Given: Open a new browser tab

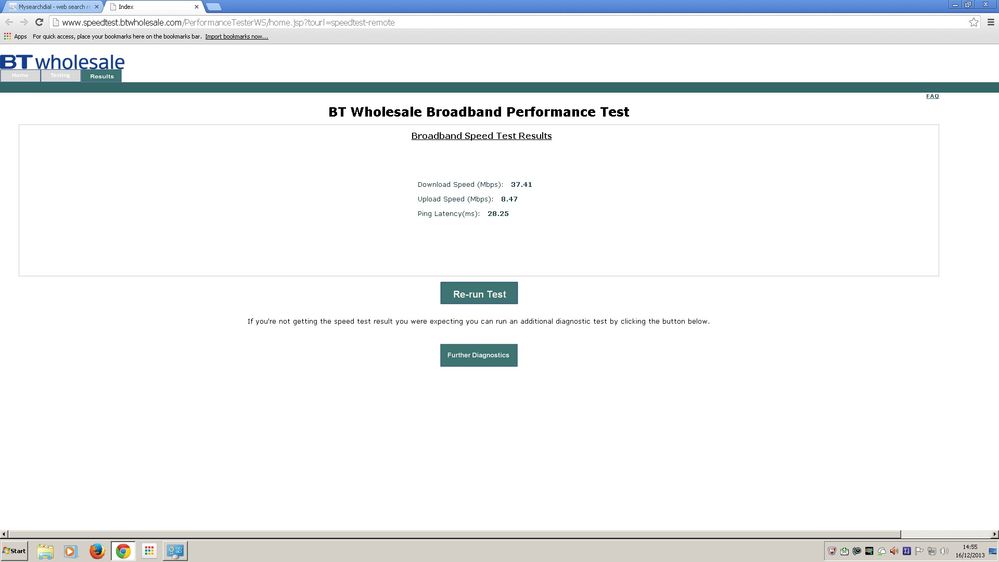Looking at the screenshot, I should (x=213, y=6).
